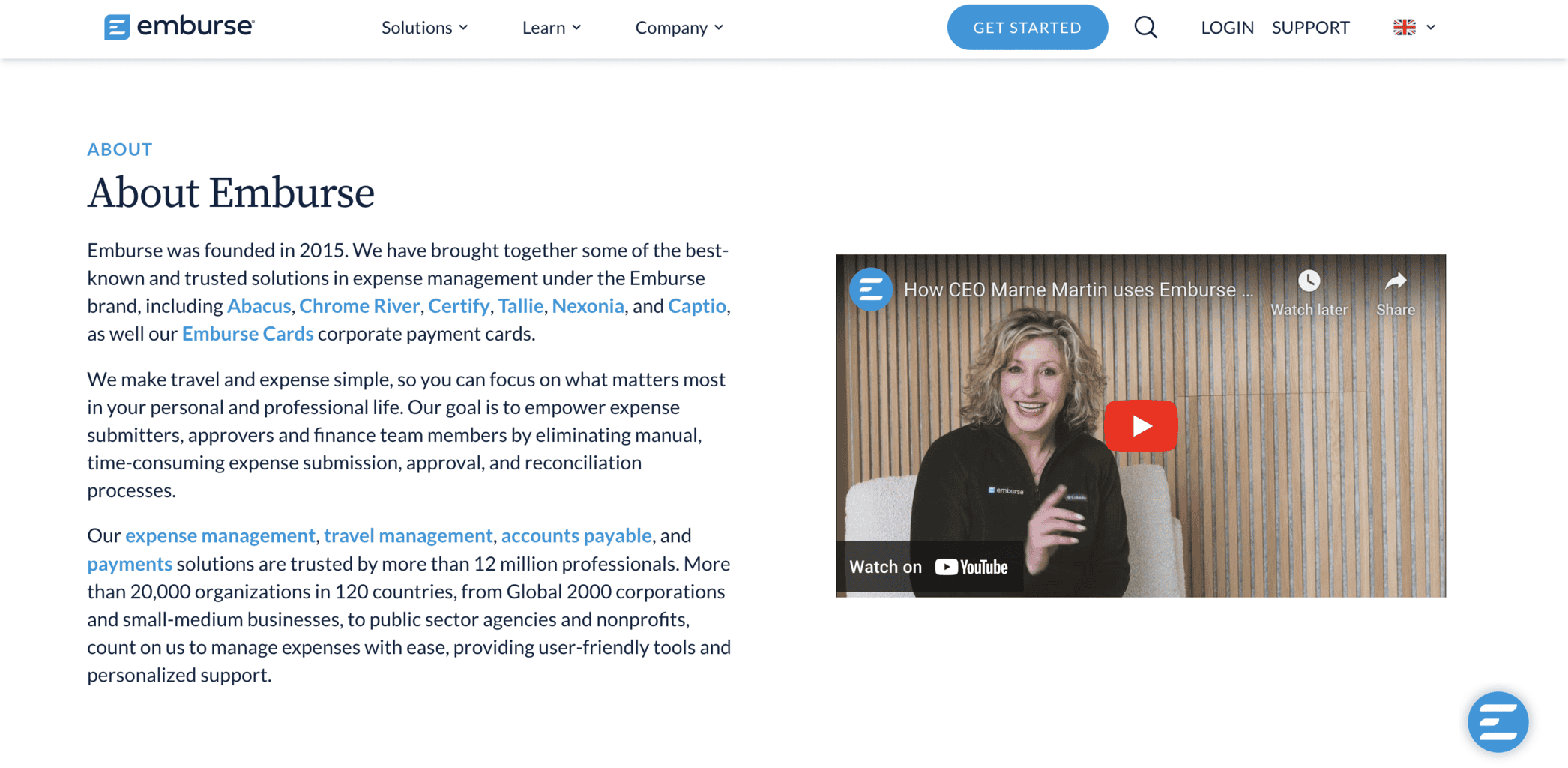Open the chat widget bubble in the corner
Image resolution: width=1568 pixels, height=768 pixels.
(1498, 721)
